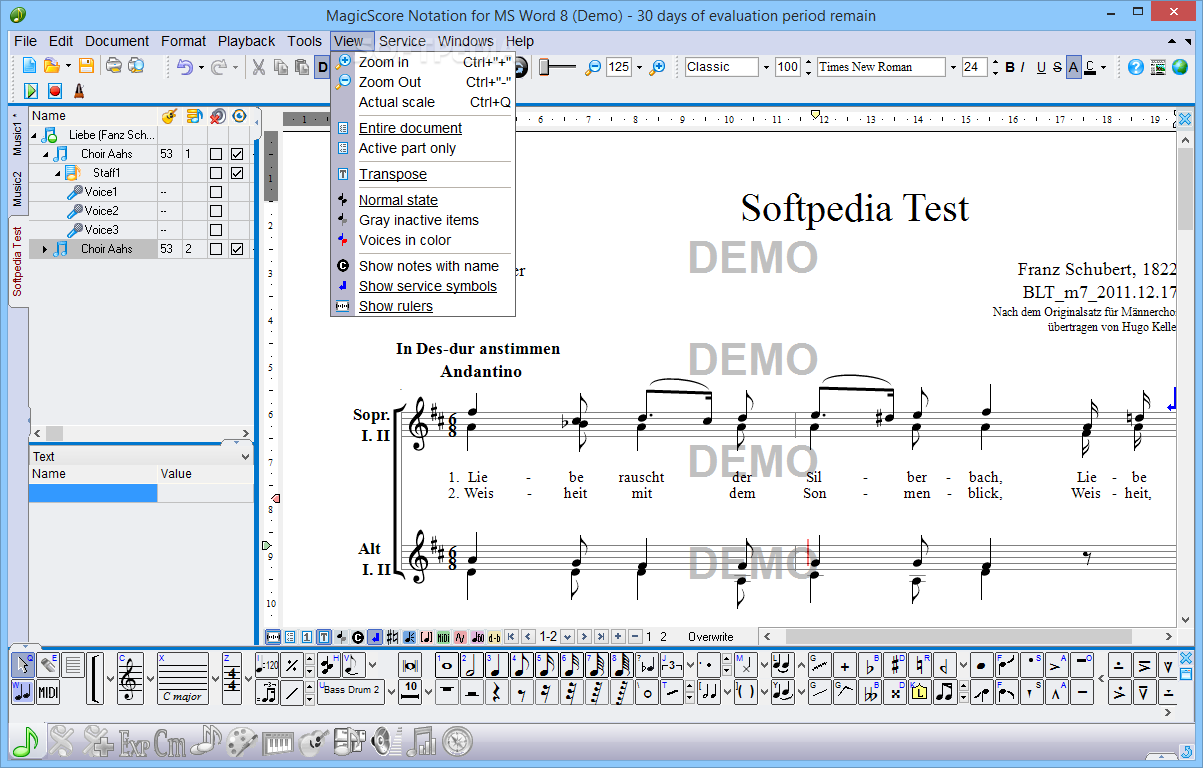
Task: Open the Classic style dropdown
Action: coord(766,67)
